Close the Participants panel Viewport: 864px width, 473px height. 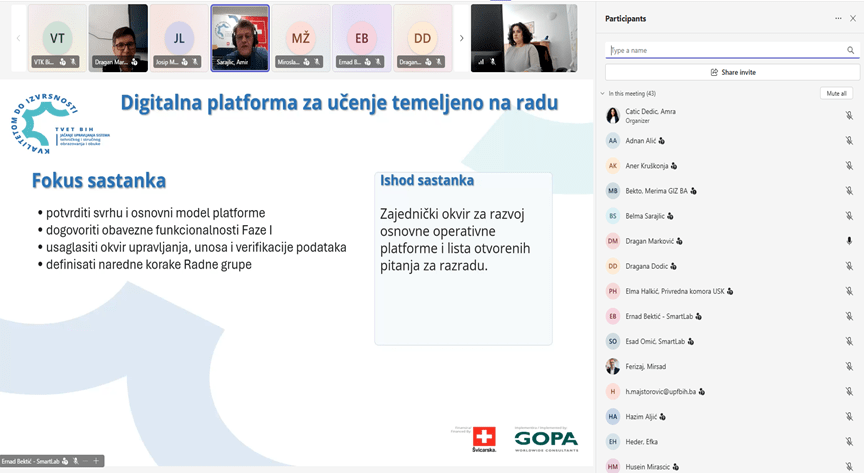[x=852, y=18]
